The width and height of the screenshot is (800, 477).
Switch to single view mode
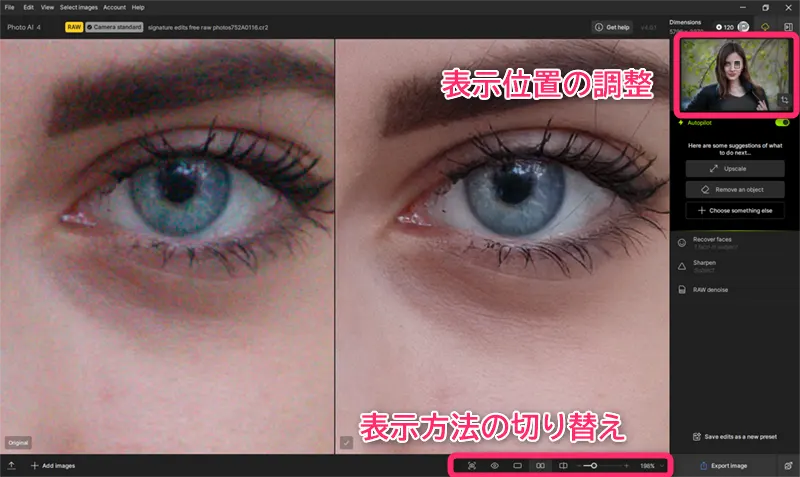[517, 466]
